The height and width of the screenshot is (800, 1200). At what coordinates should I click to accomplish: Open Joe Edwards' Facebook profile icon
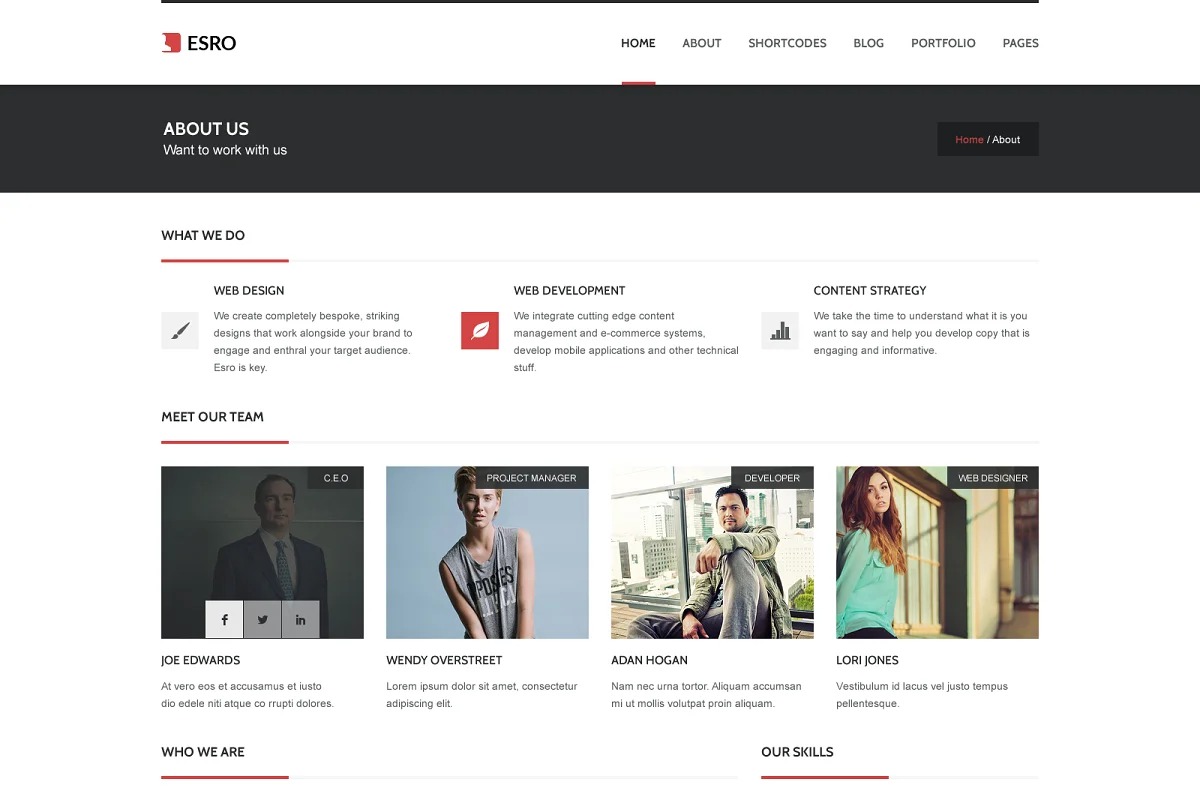tap(224, 620)
